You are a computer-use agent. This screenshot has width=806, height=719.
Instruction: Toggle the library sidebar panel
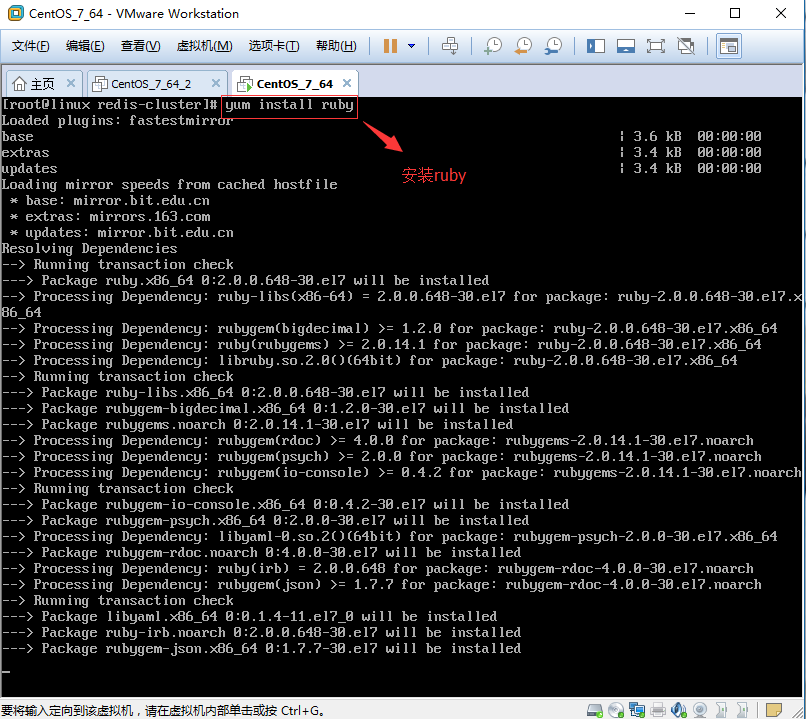pos(596,46)
